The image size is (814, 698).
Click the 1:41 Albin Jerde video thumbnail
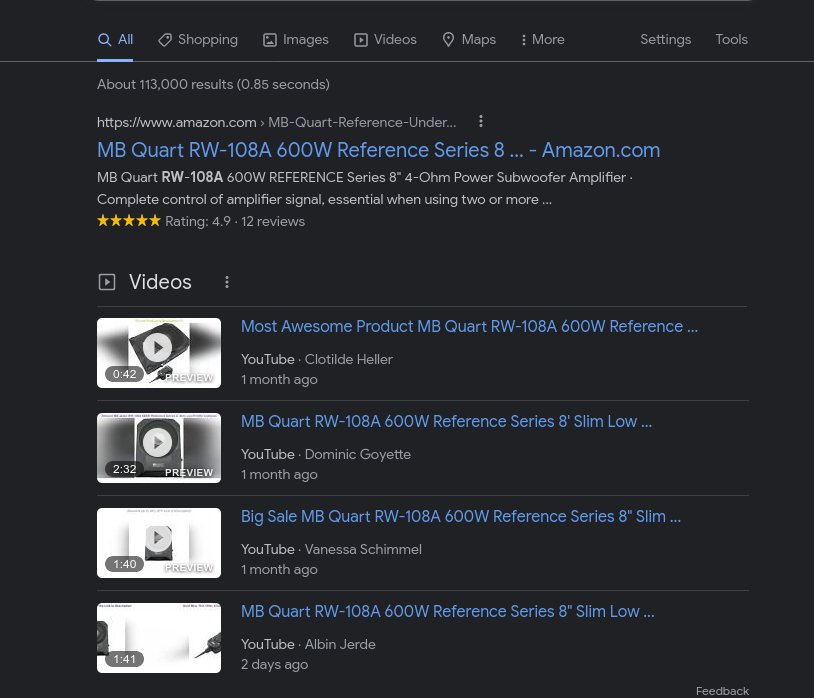click(x=159, y=638)
